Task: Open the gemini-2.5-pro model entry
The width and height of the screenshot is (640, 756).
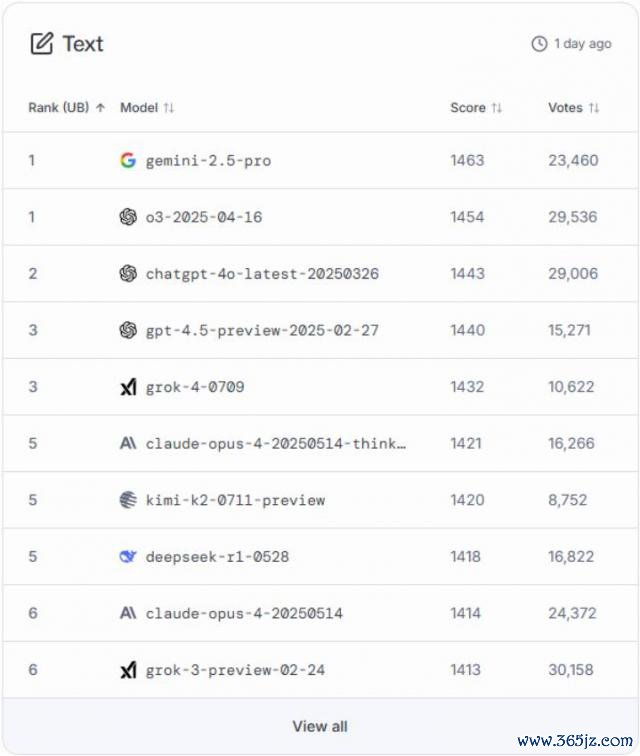Action: click(208, 160)
